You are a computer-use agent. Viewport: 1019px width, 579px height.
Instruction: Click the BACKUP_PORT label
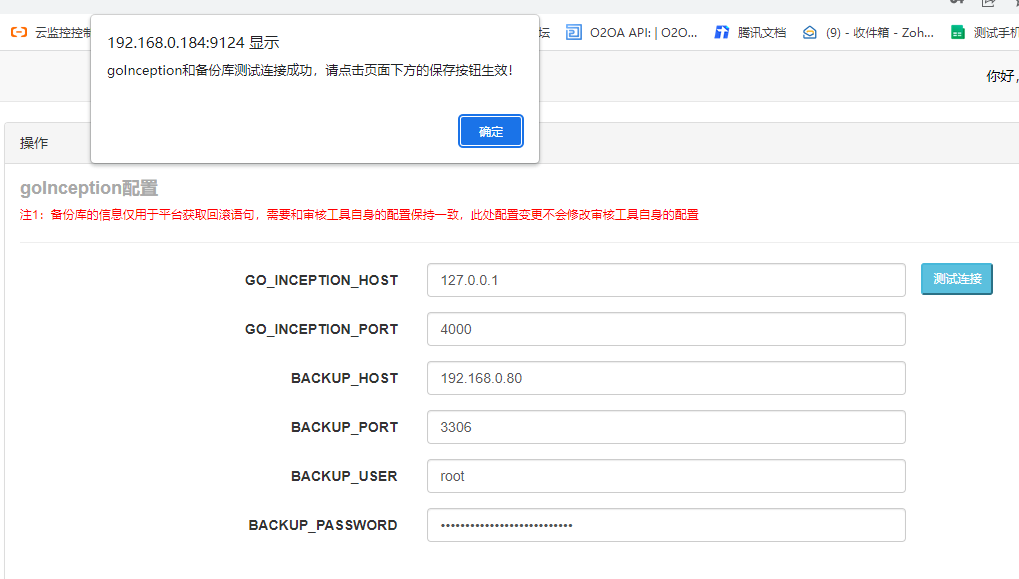click(344, 427)
